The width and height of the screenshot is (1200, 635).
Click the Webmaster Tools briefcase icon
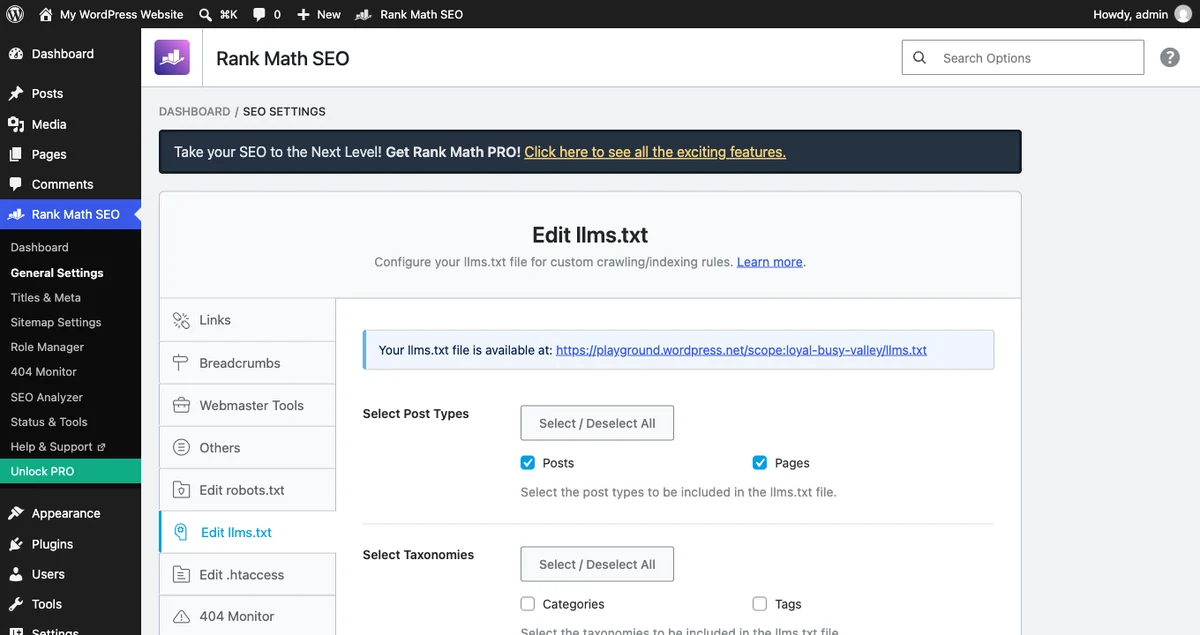tap(181, 405)
